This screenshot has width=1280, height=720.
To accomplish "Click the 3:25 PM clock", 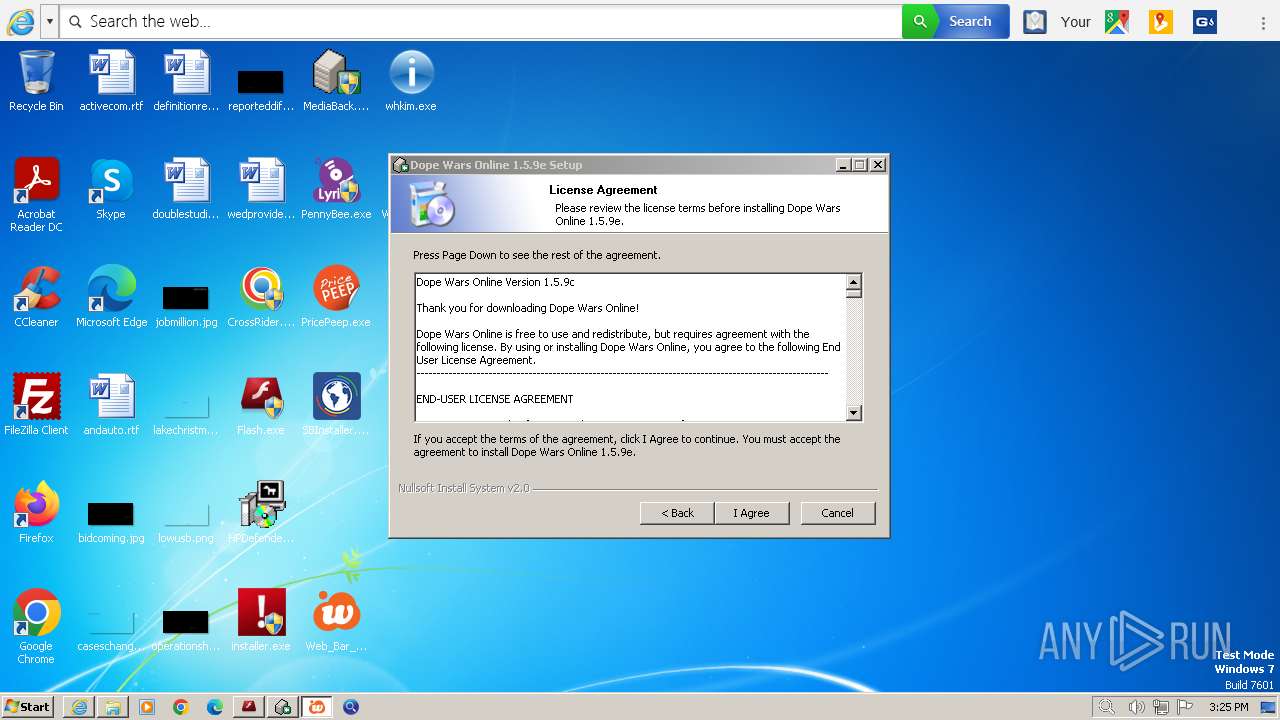I will [x=1229, y=707].
